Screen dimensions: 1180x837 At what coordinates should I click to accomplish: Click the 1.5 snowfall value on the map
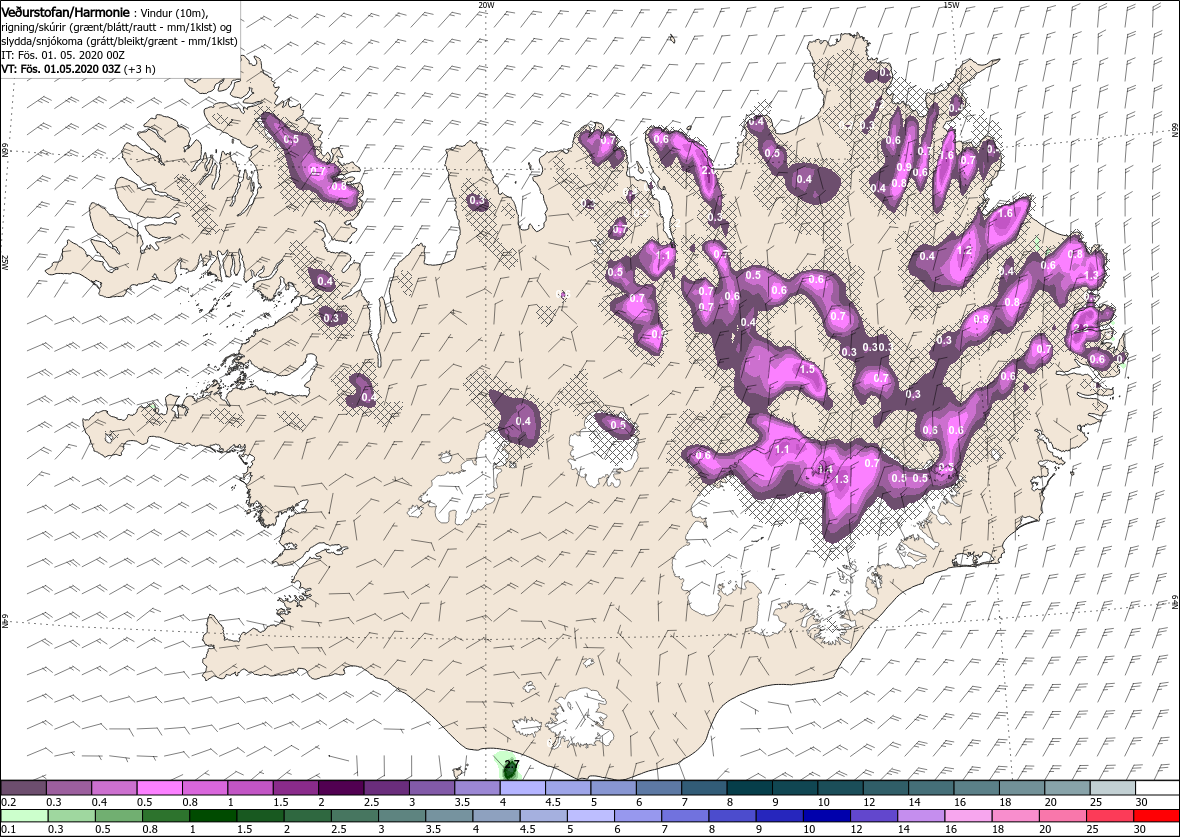807,370
